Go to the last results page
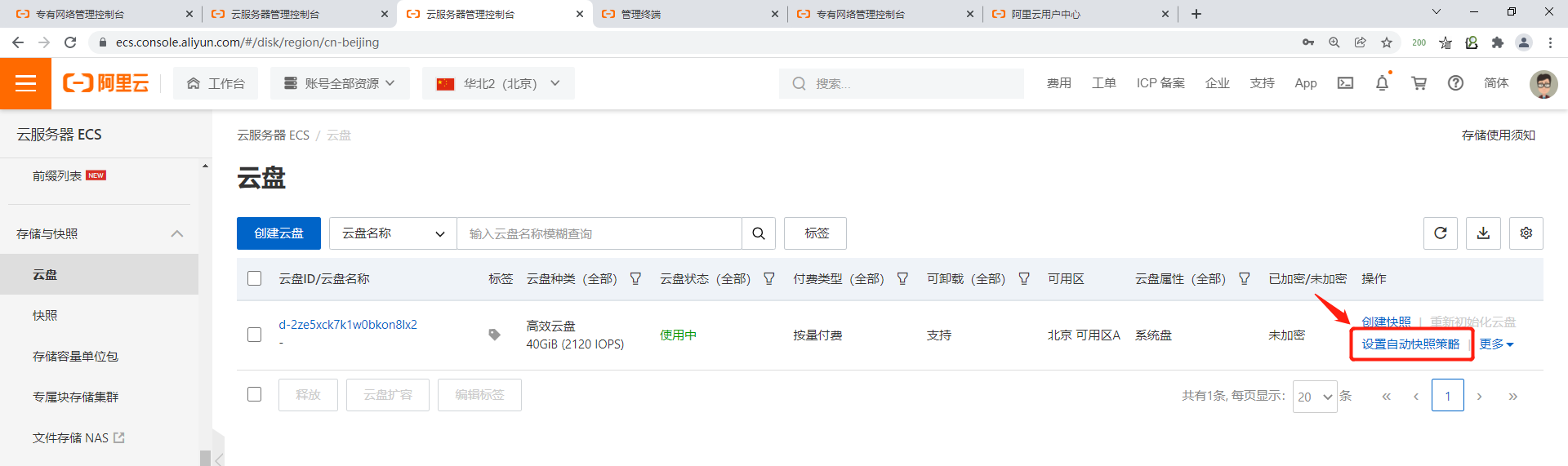Image resolution: width=1568 pixels, height=466 pixels. pos(1512,397)
